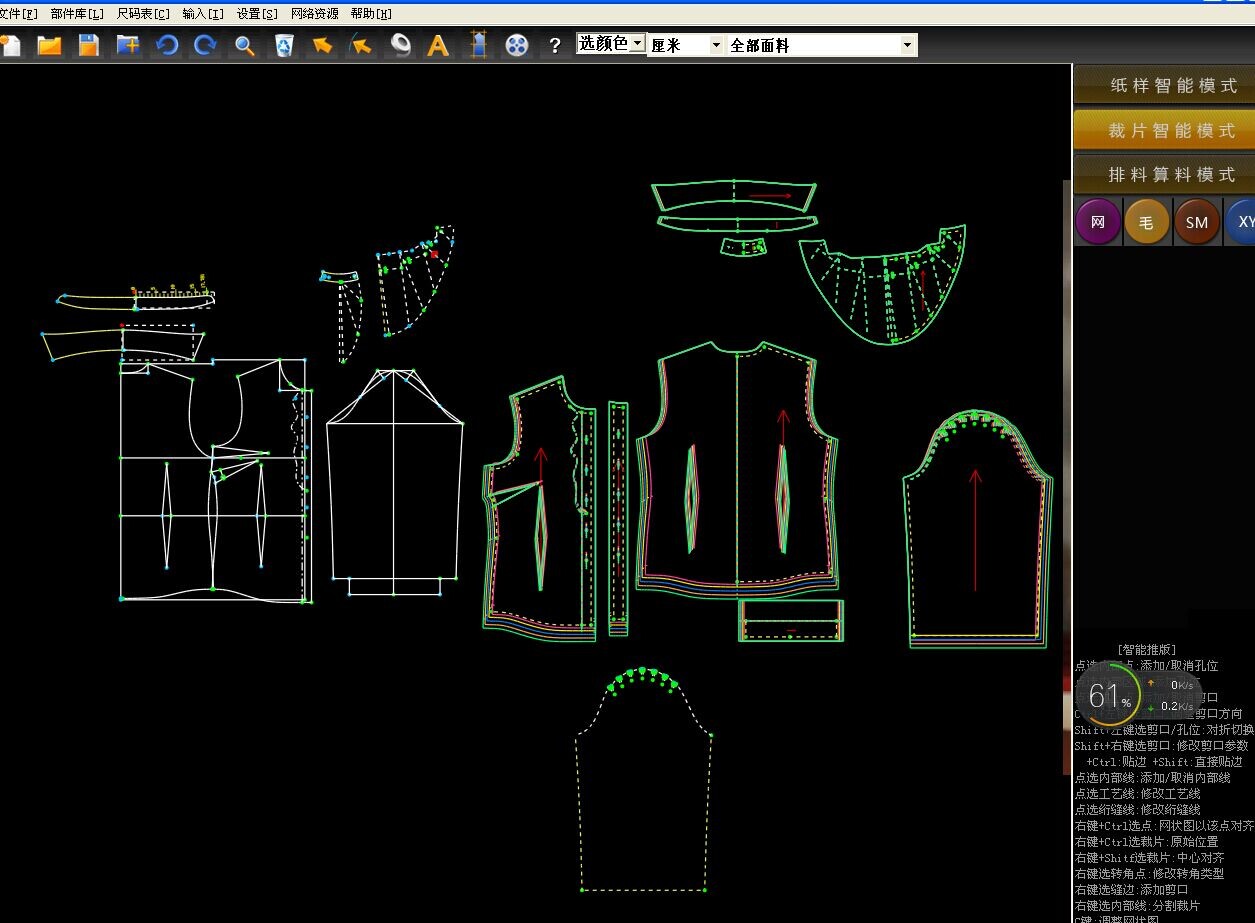Screen dimensions: 1255x923
Task: Expand the 全部面料 fabric dropdown
Action: coord(821,45)
